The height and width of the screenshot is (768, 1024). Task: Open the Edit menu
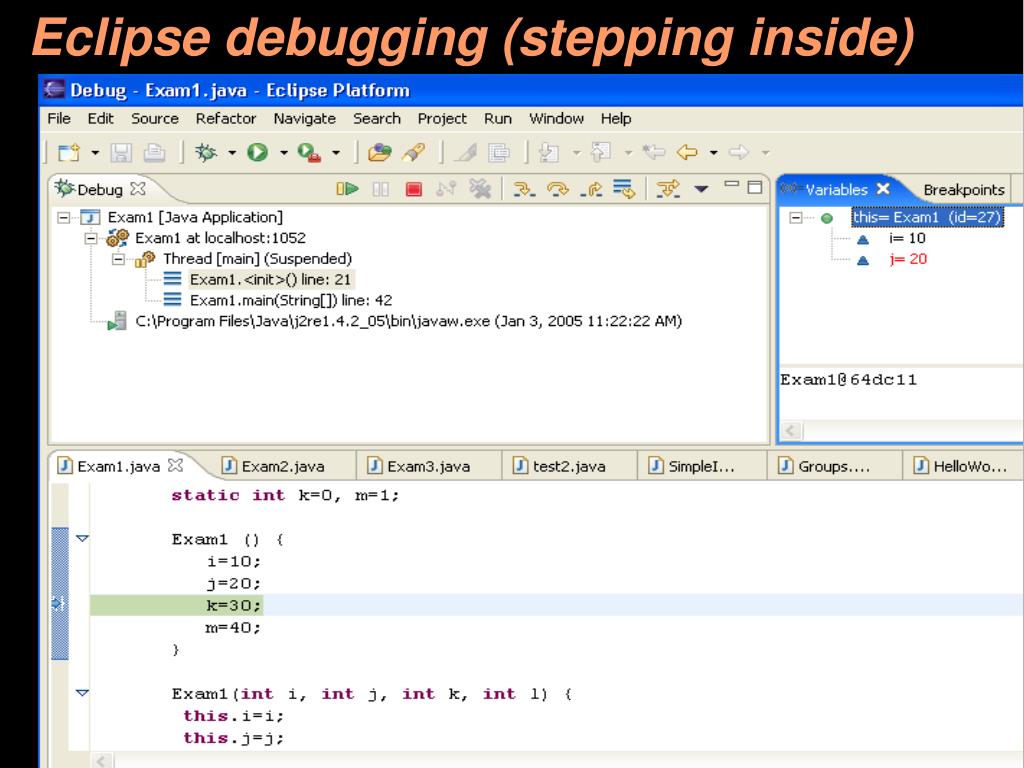tap(101, 119)
